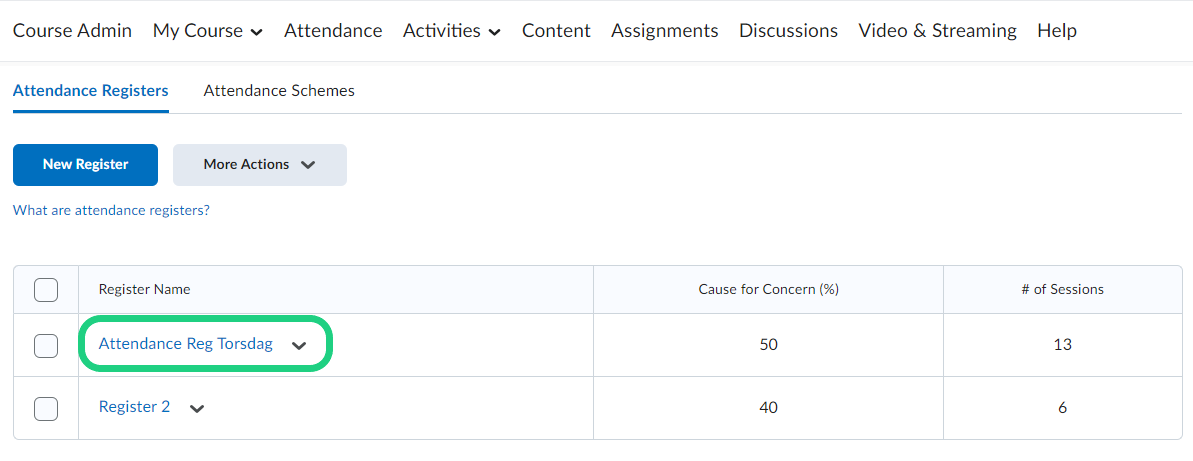Go to Video & Streaming

coord(937,31)
